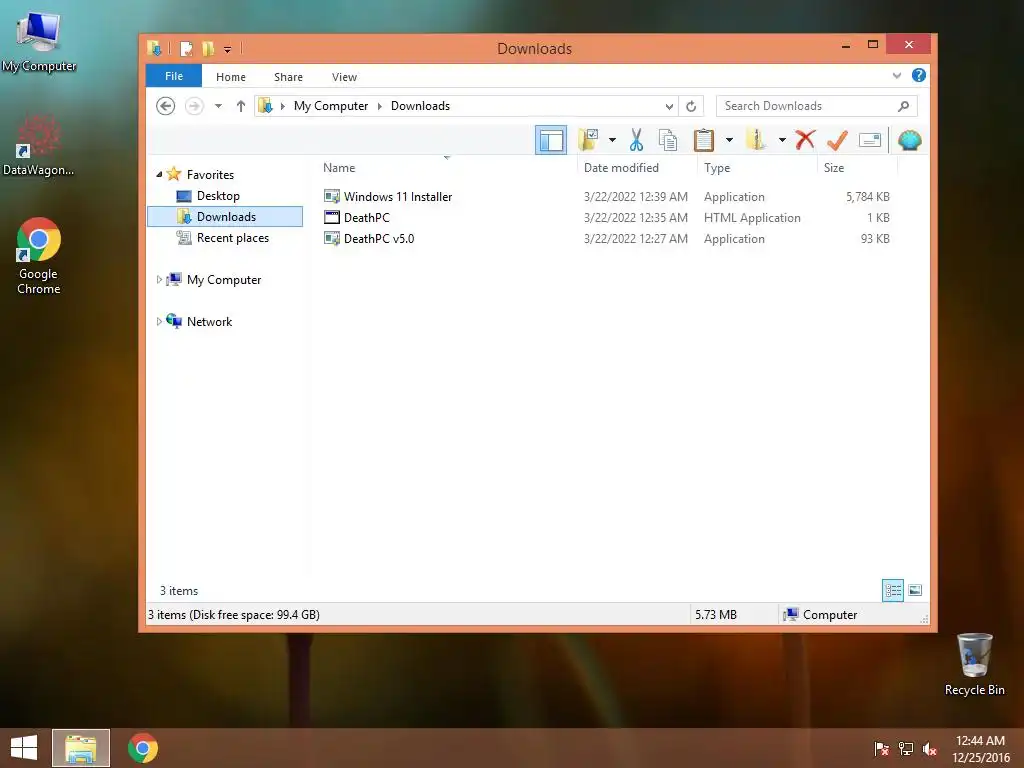Screen dimensions: 1024x768
Task: Open the File tab
Action: (x=174, y=76)
